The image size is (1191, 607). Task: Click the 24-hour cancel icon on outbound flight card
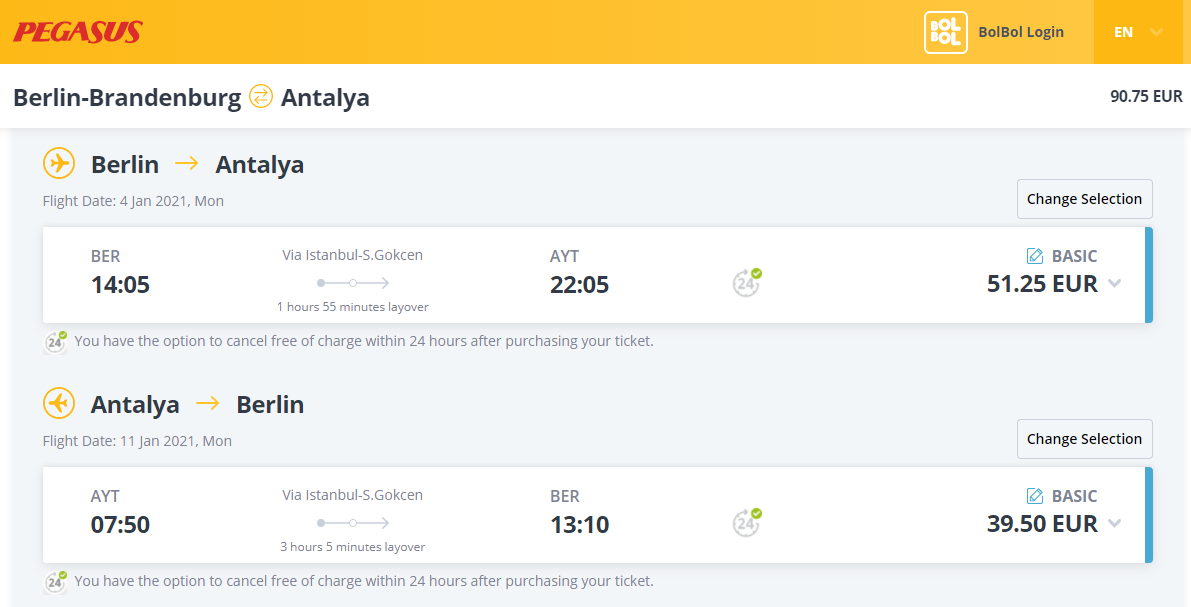click(747, 283)
